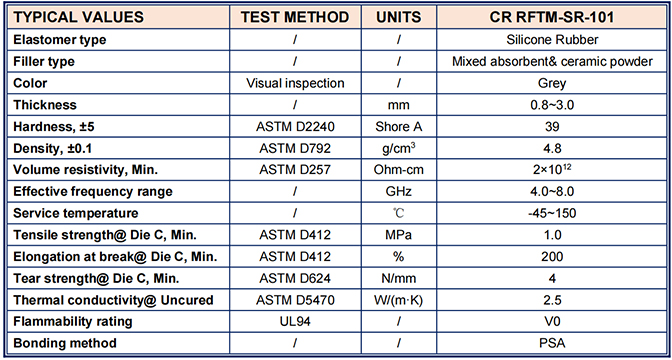Select the Volume resistivity, Min. label
This screenshot has height=360, width=672.
pyautogui.click(x=86, y=170)
